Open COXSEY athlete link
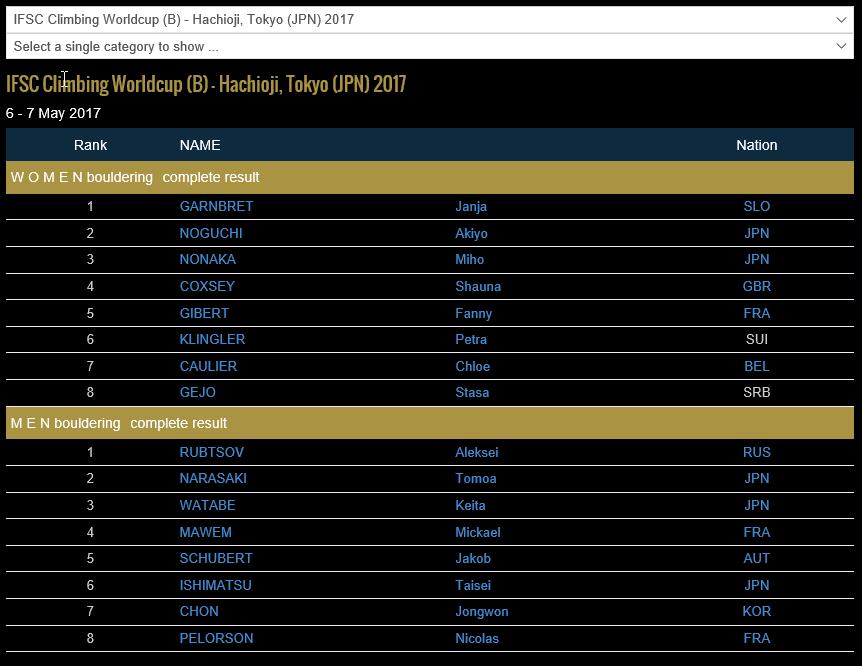This screenshot has width=862, height=666. pos(207,286)
